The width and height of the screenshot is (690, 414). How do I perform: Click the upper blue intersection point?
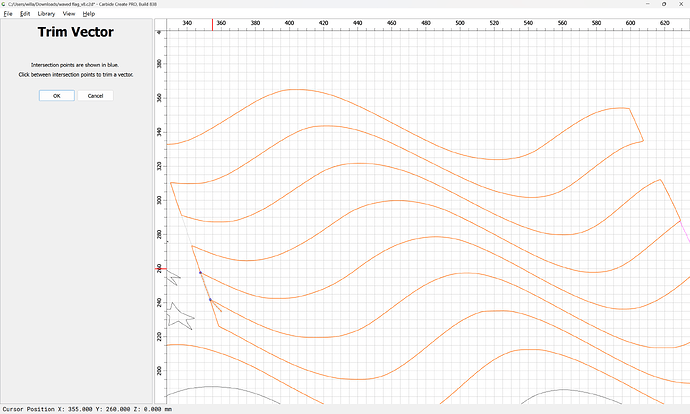200,272
